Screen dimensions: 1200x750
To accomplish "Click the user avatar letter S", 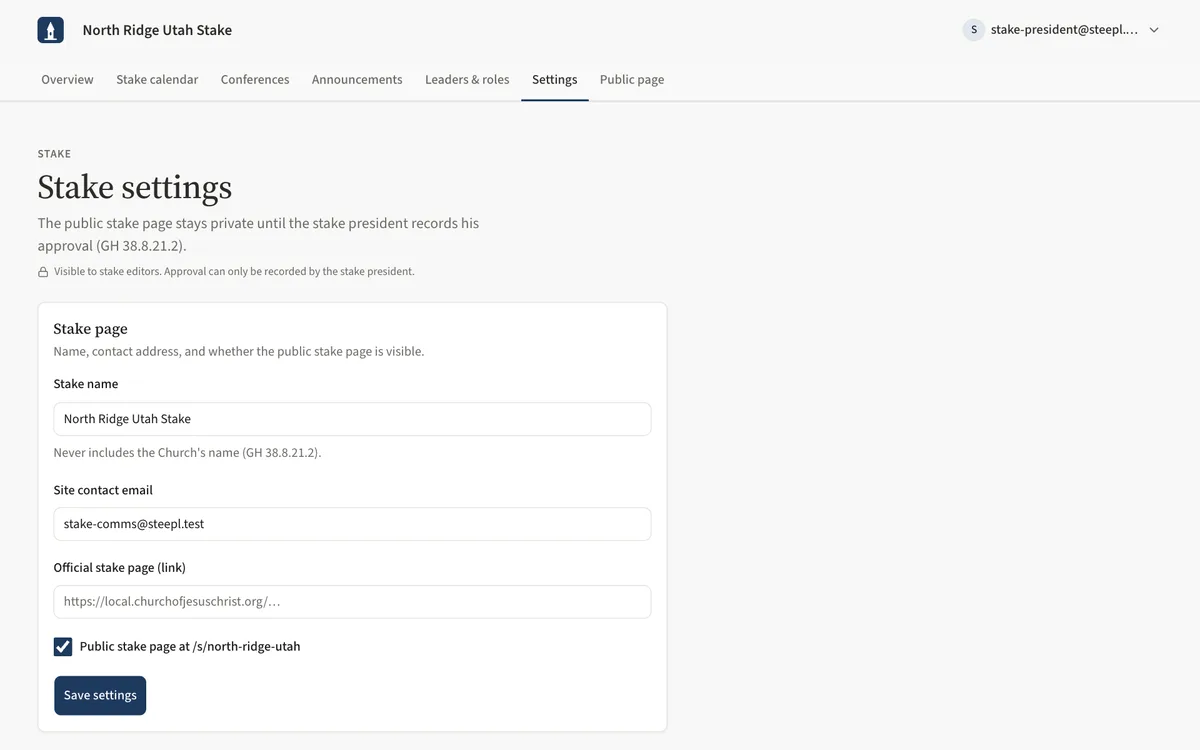I will (x=974, y=30).
